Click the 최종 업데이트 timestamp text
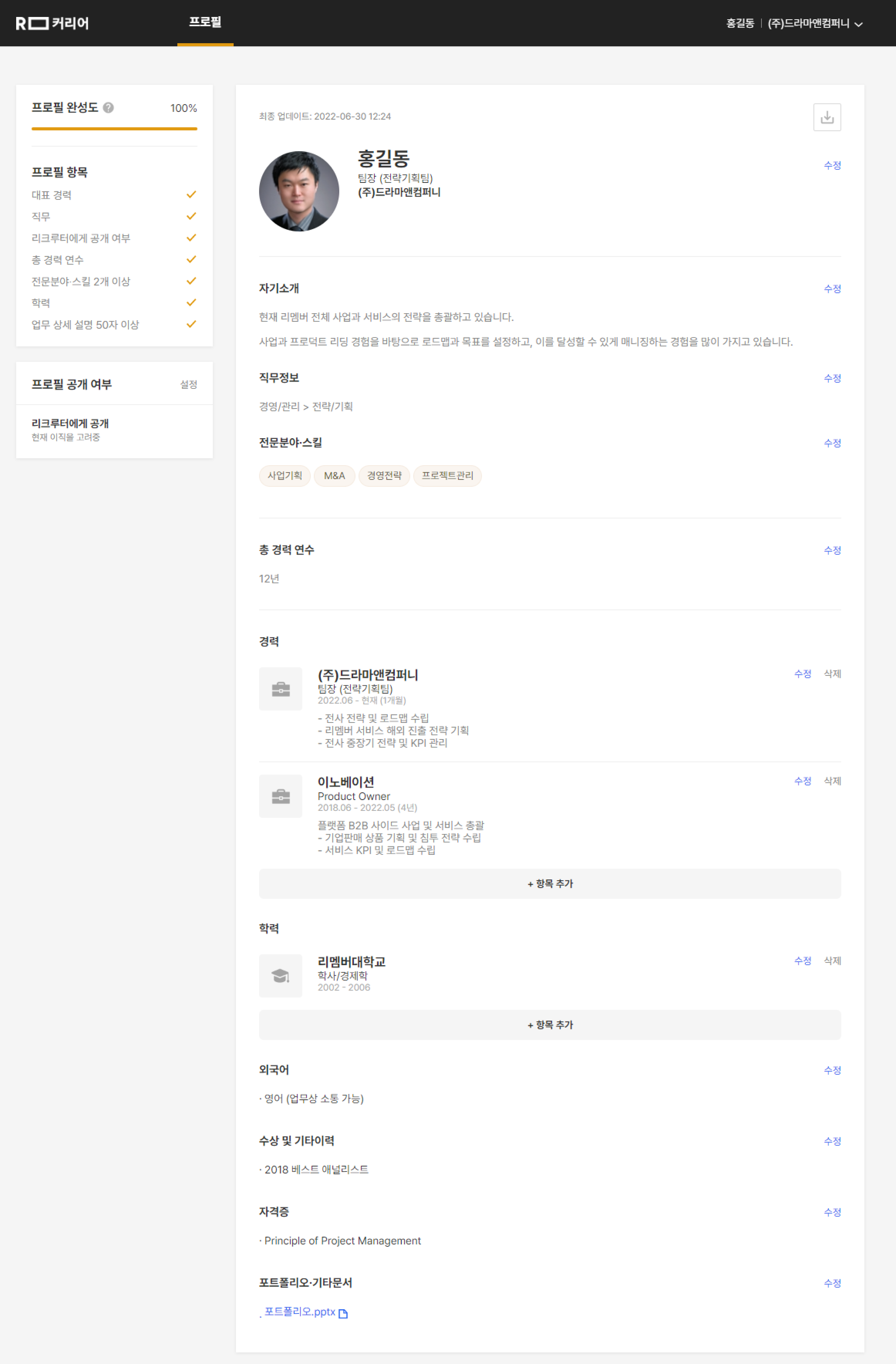Viewport: 896px width, 1364px height. [x=325, y=116]
